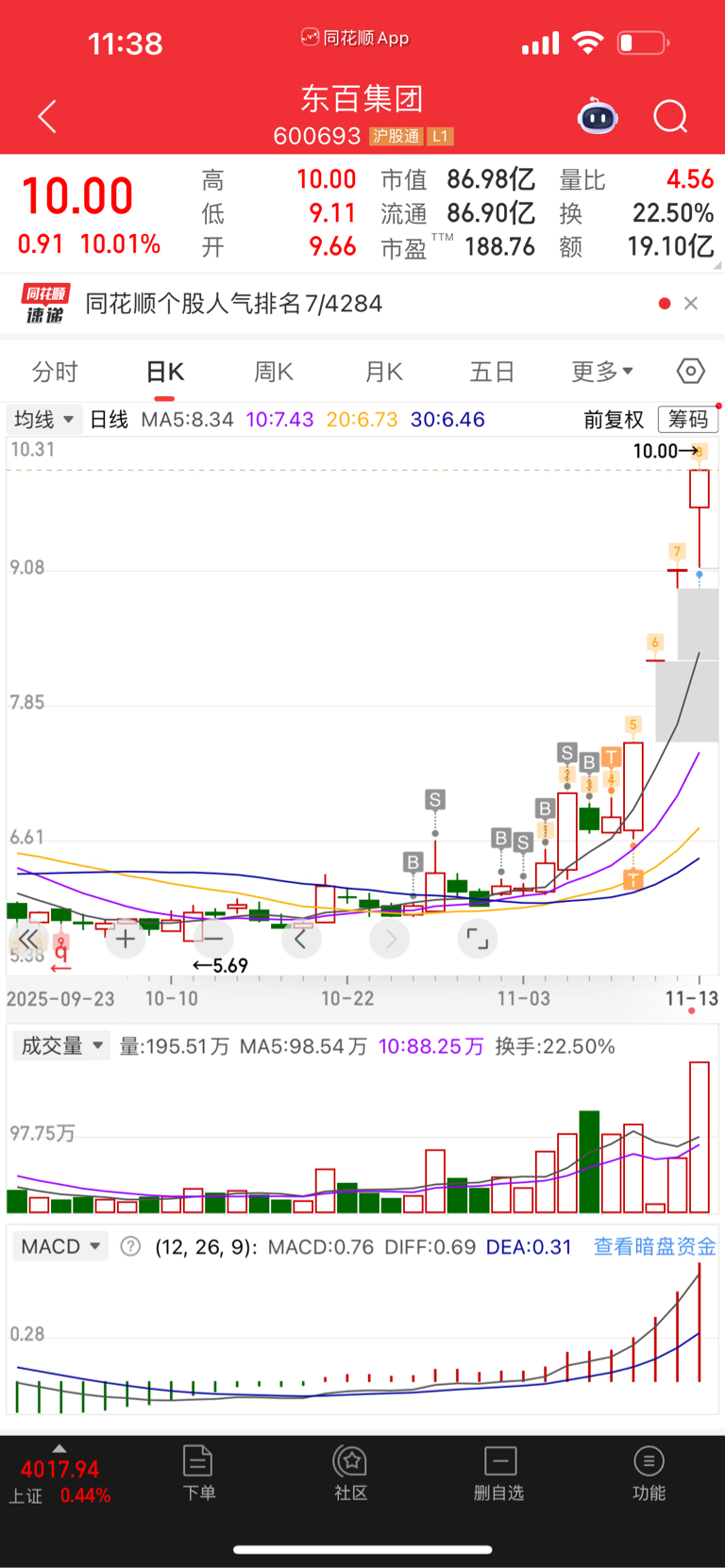The width and height of the screenshot is (725, 1568).
Task: Open the 成交量 indicator dropdown
Action: pos(61,1045)
